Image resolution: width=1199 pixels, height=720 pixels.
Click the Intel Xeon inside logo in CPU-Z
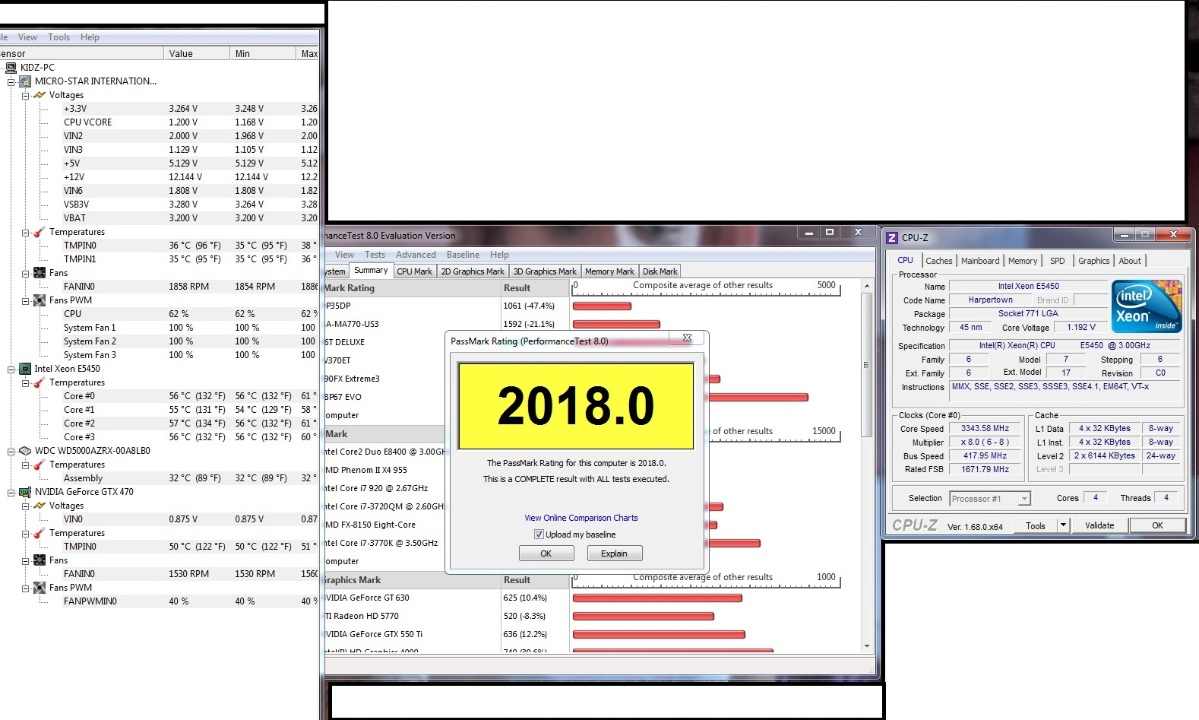point(1146,306)
